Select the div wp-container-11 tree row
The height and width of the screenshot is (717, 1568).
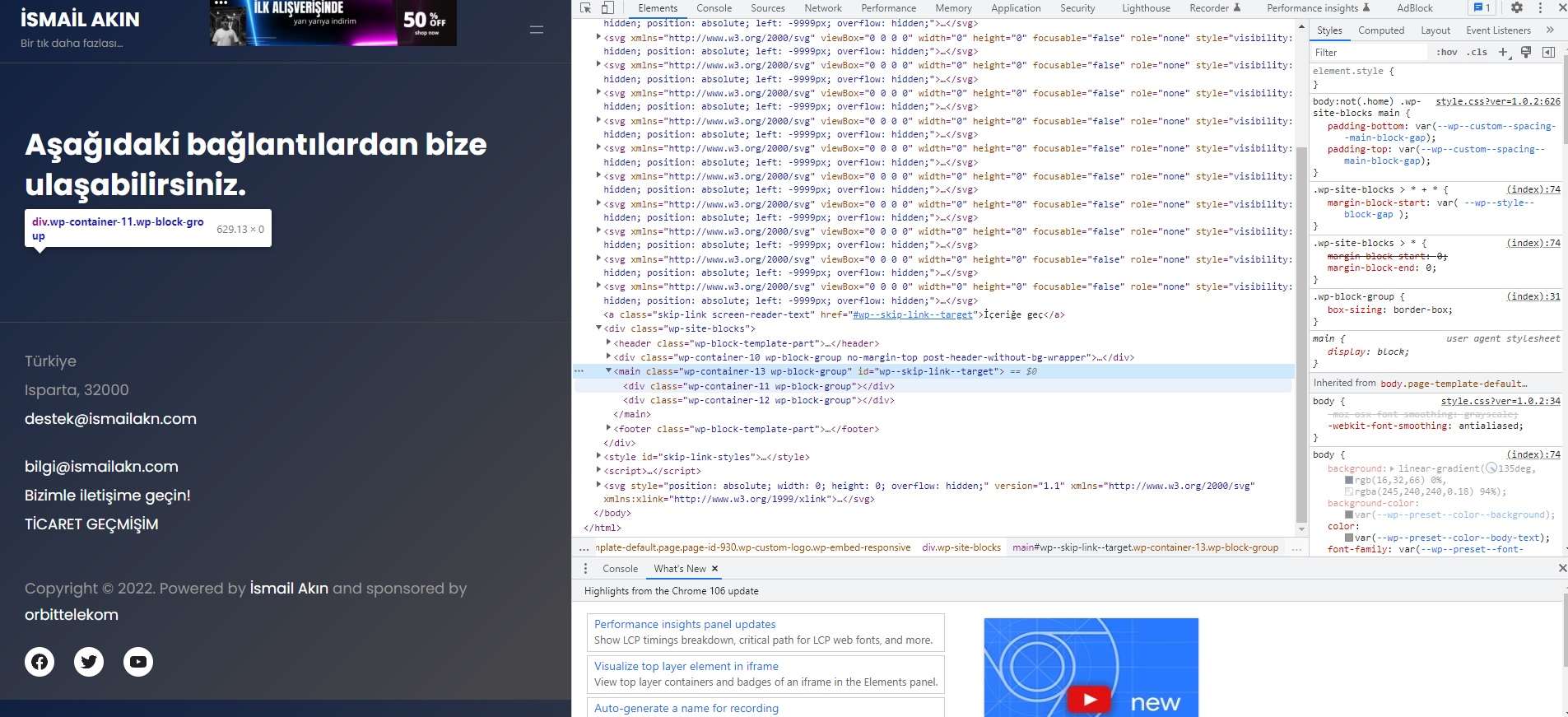coord(933,386)
